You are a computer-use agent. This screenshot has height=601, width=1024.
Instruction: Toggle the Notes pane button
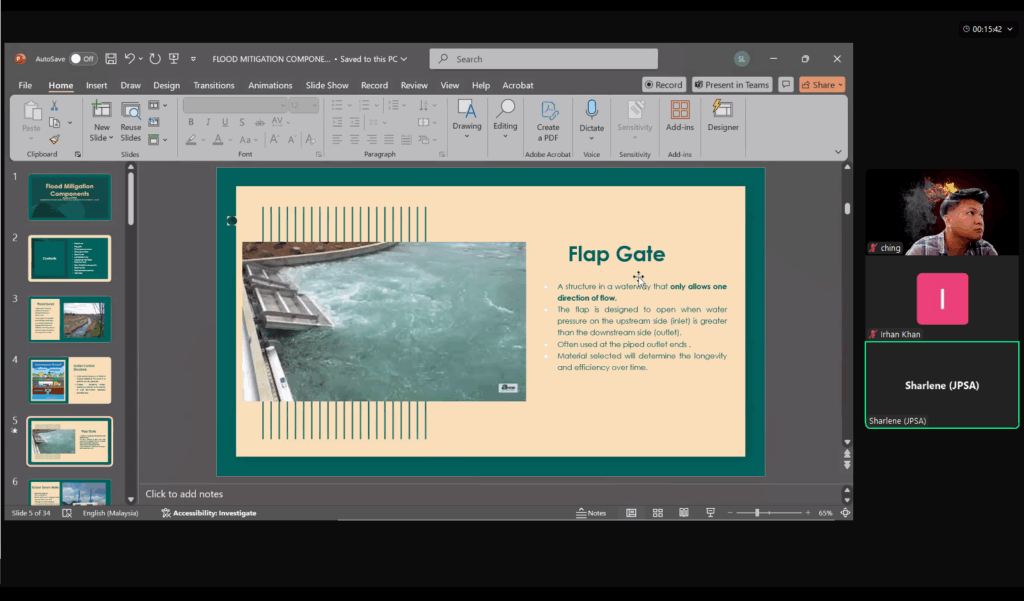point(591,513)
